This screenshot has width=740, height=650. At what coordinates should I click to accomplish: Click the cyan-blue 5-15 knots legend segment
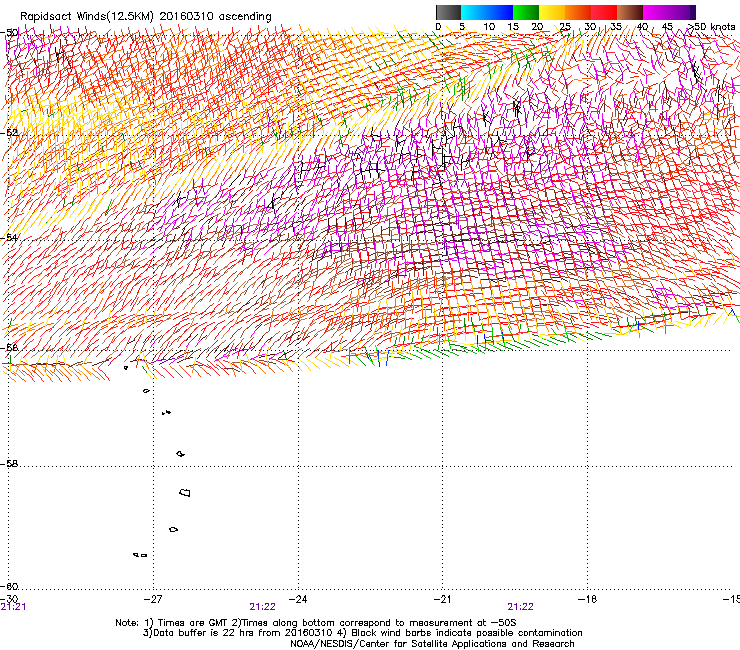point(487,12)
